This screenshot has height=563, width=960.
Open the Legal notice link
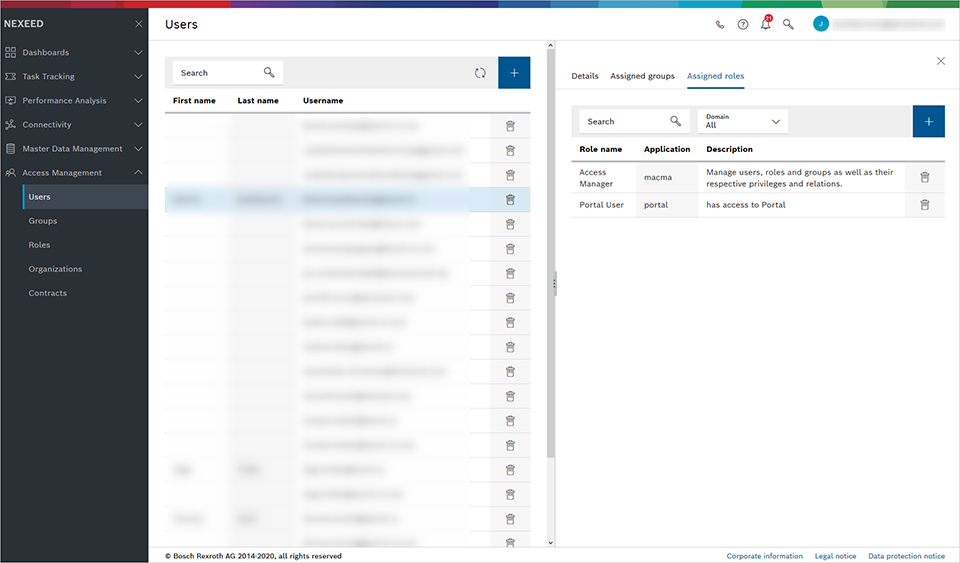click(x=835, y=556)
